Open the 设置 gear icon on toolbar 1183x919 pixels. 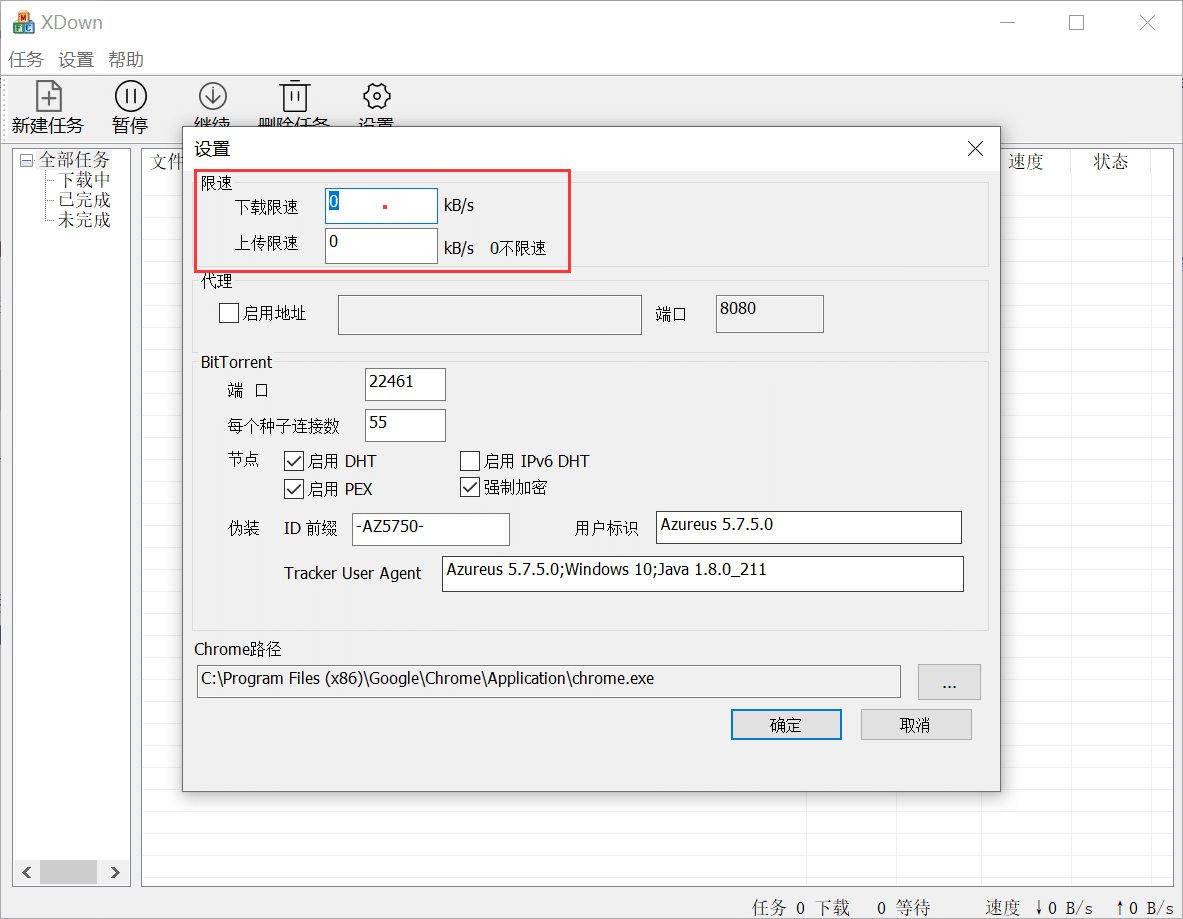click(375, 96)
